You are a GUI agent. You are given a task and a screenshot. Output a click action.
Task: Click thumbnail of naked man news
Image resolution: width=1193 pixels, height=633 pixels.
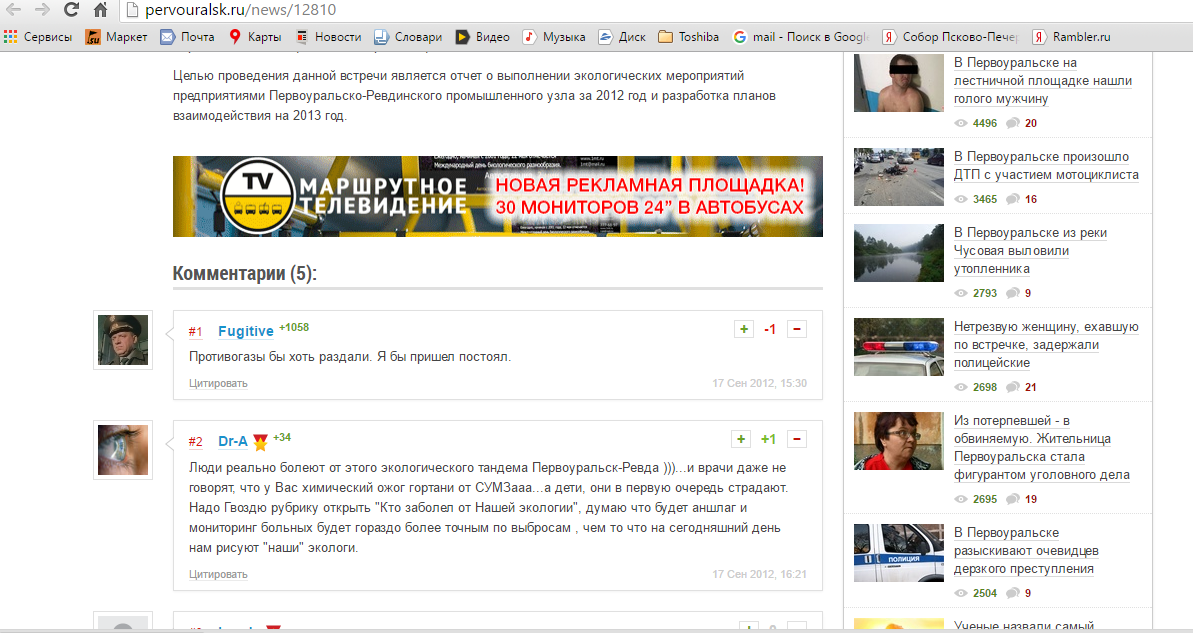[x=899, y=83]
